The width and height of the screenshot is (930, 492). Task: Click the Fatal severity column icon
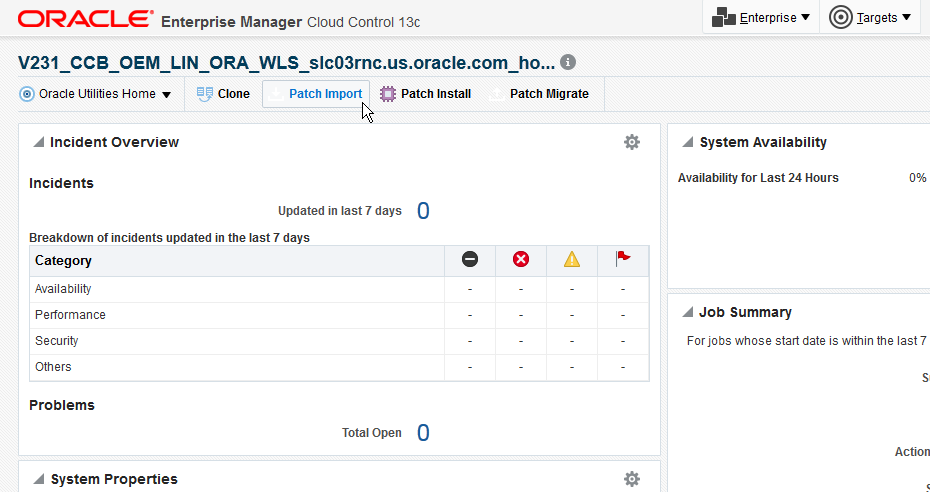coord(470,259)
